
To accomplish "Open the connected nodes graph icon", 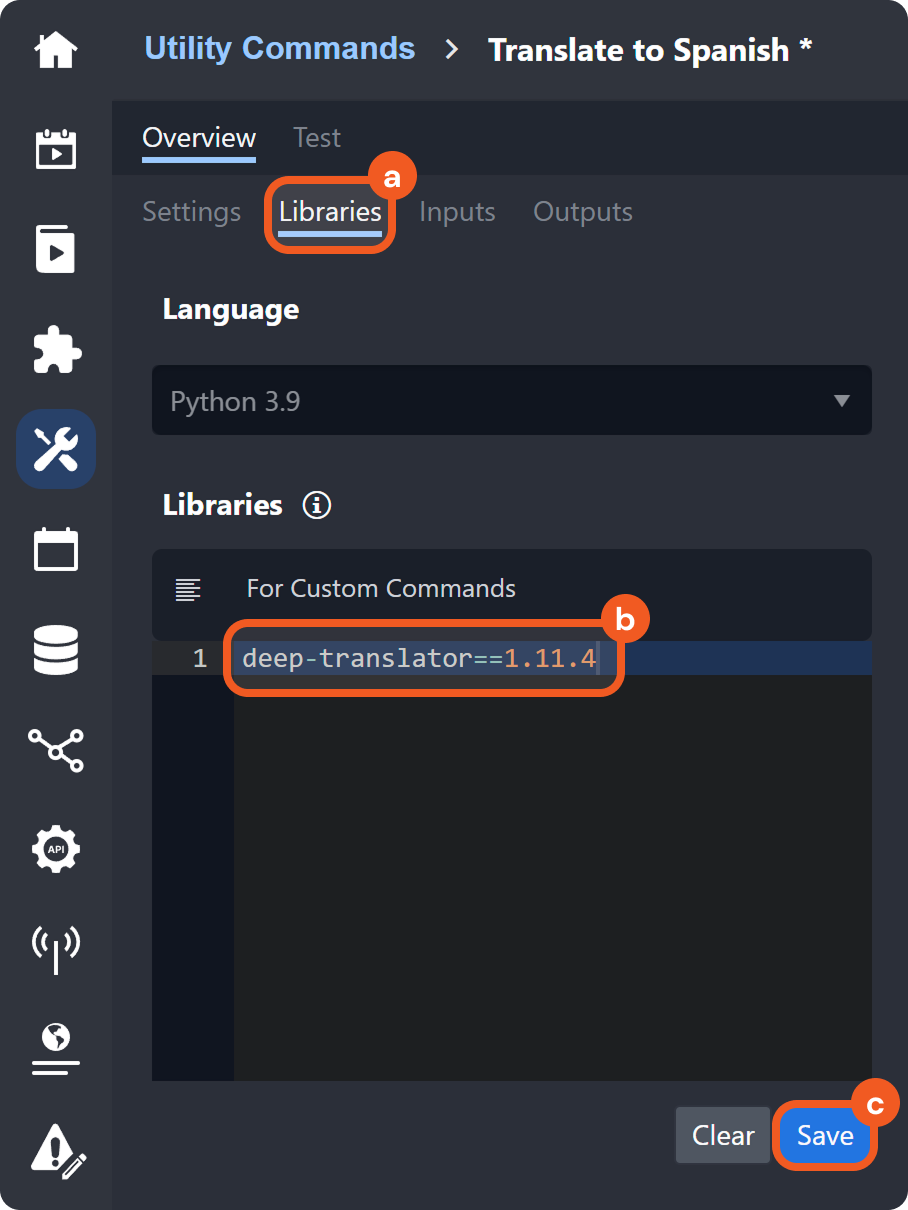I will 56,749.
